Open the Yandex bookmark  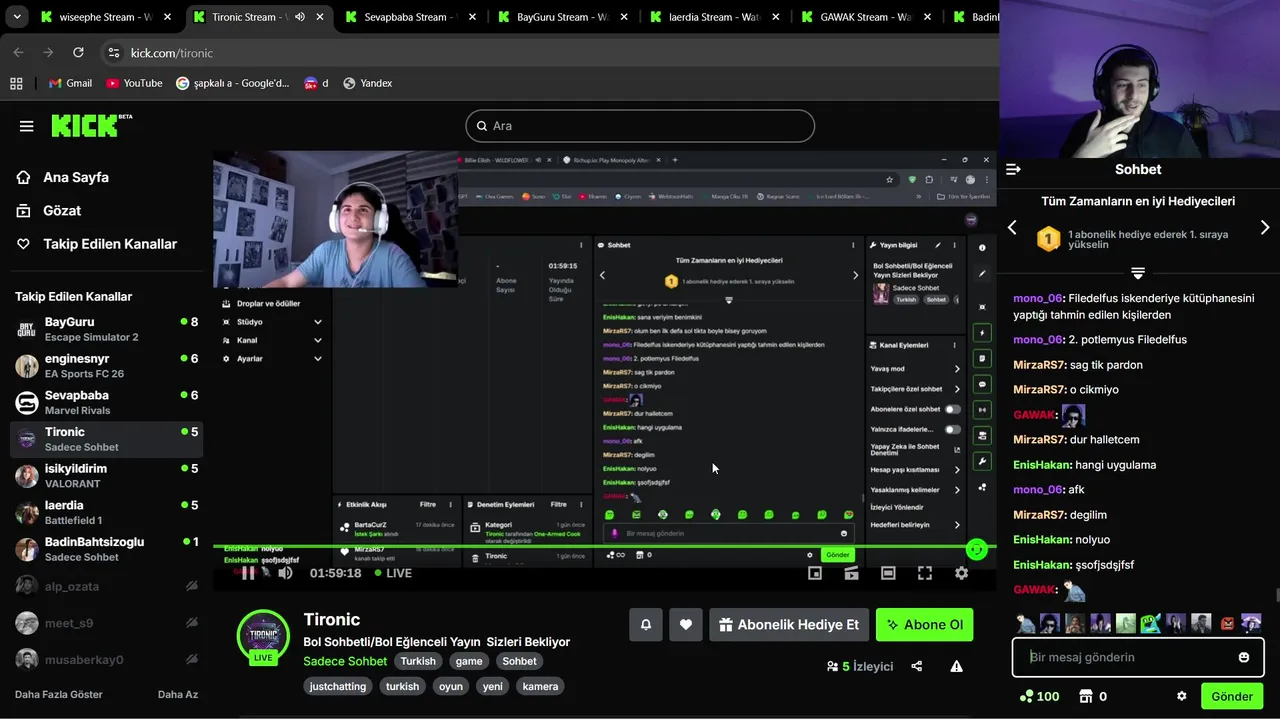tap(367, 83)
